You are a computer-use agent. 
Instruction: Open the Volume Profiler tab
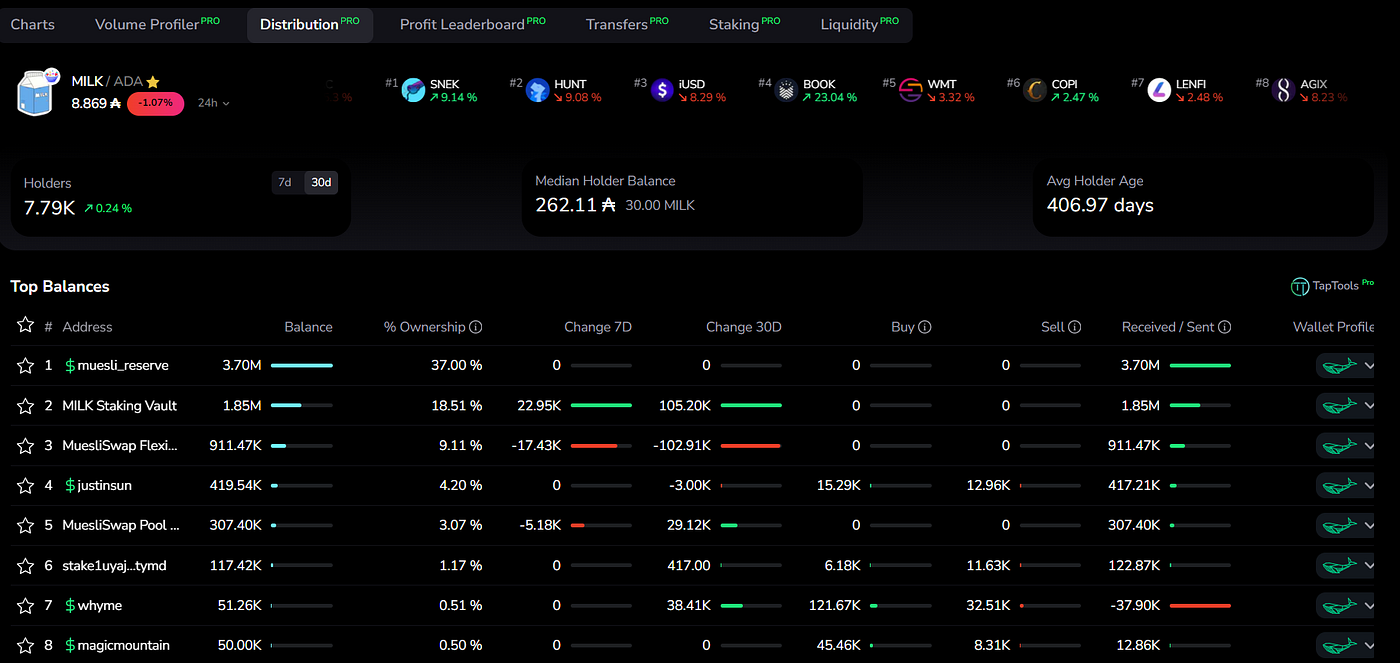pos(157,25)
